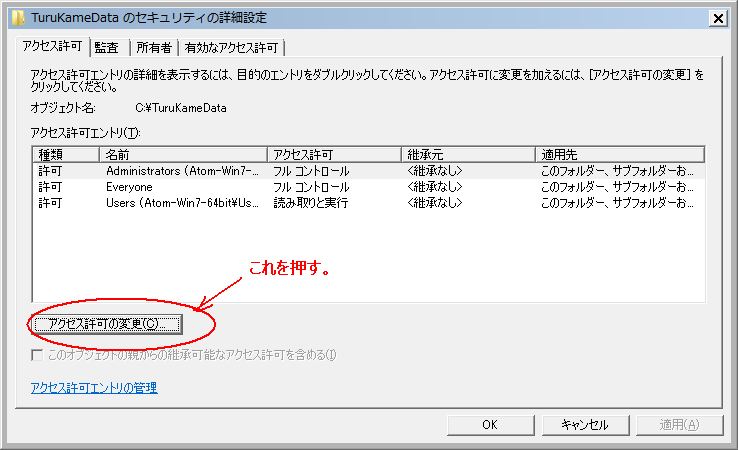Switch to the アクセス許可 tab
Viewport: 738px width, 450px height.
point(53,46)
